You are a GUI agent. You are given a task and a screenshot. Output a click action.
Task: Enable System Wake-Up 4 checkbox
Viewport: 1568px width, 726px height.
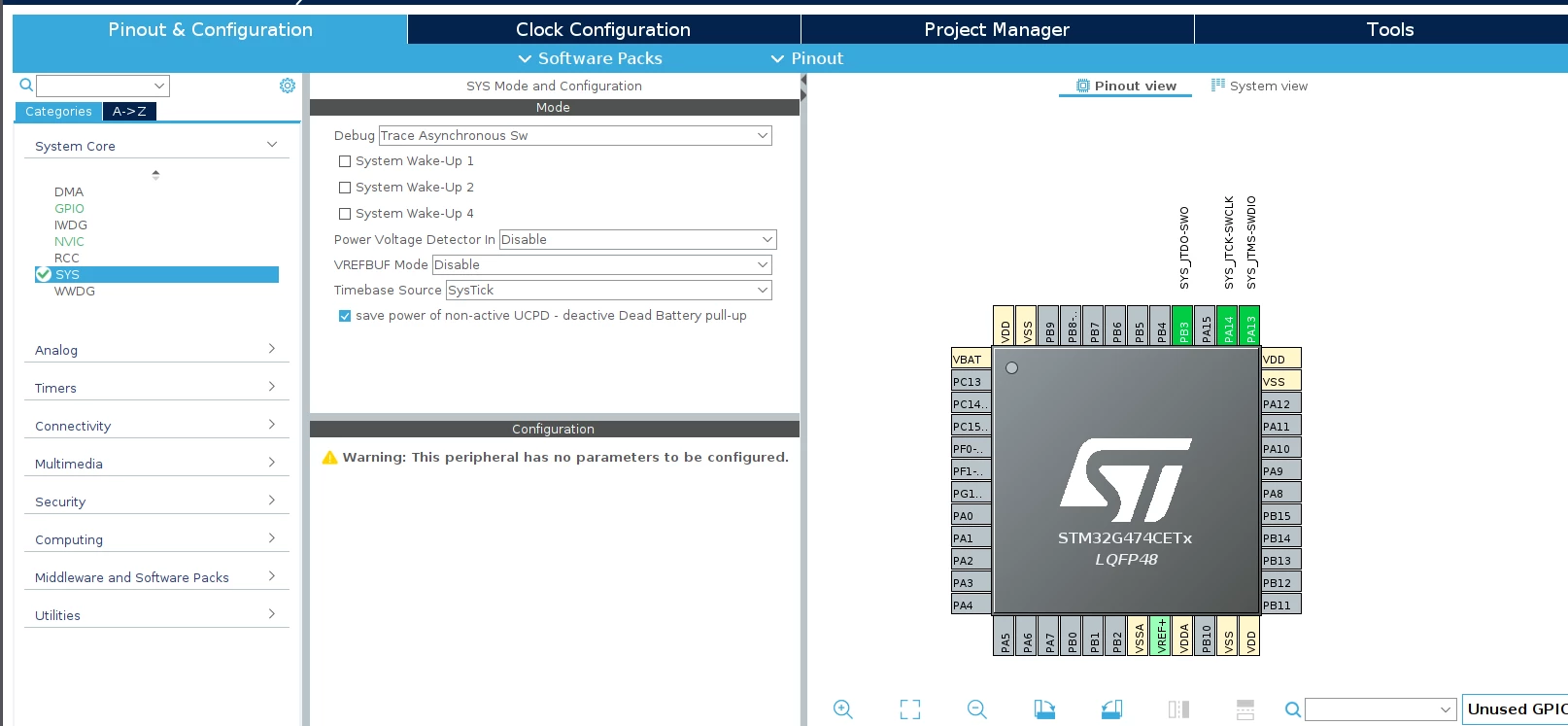tap(345, 214)
